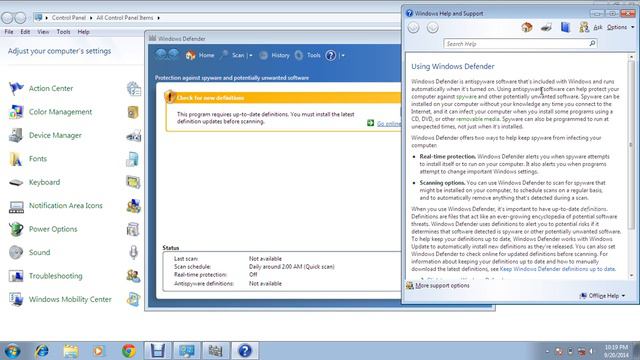Click into the Search Help field
The height and width of the screenshot is (360, 640).
[x=516, y=44]
